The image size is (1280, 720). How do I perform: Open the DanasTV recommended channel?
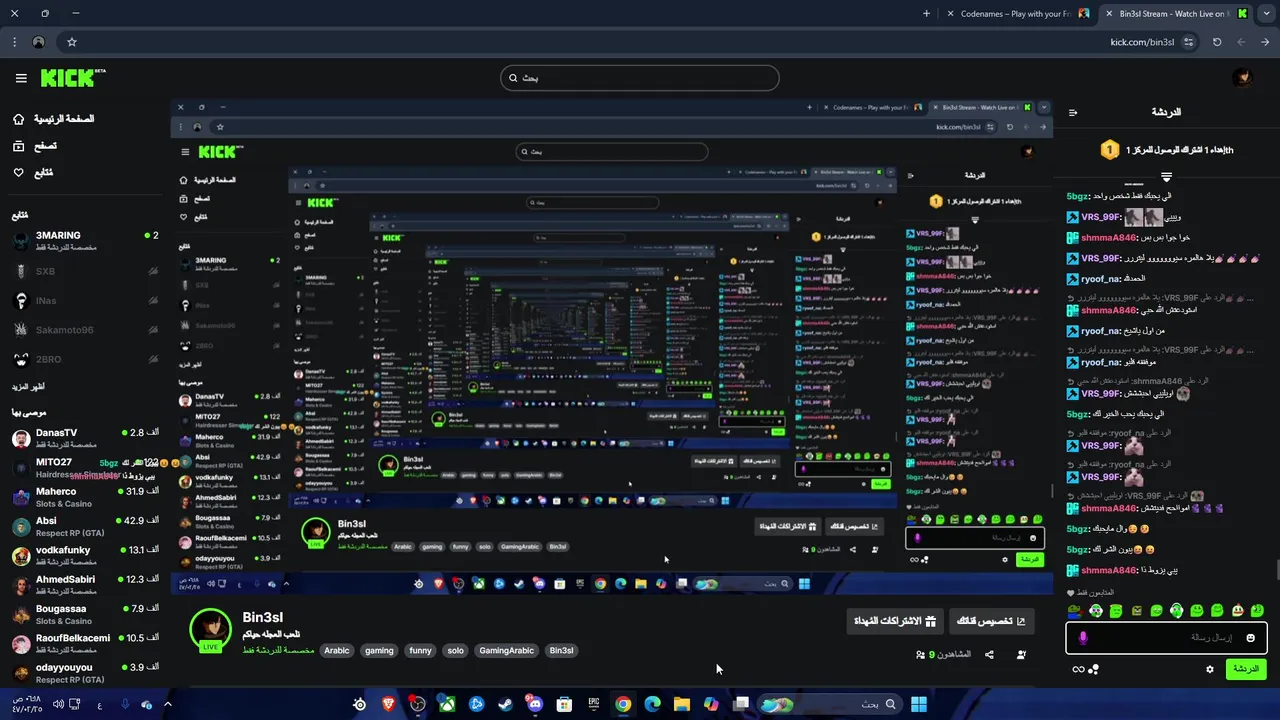(x=85, y=438)
